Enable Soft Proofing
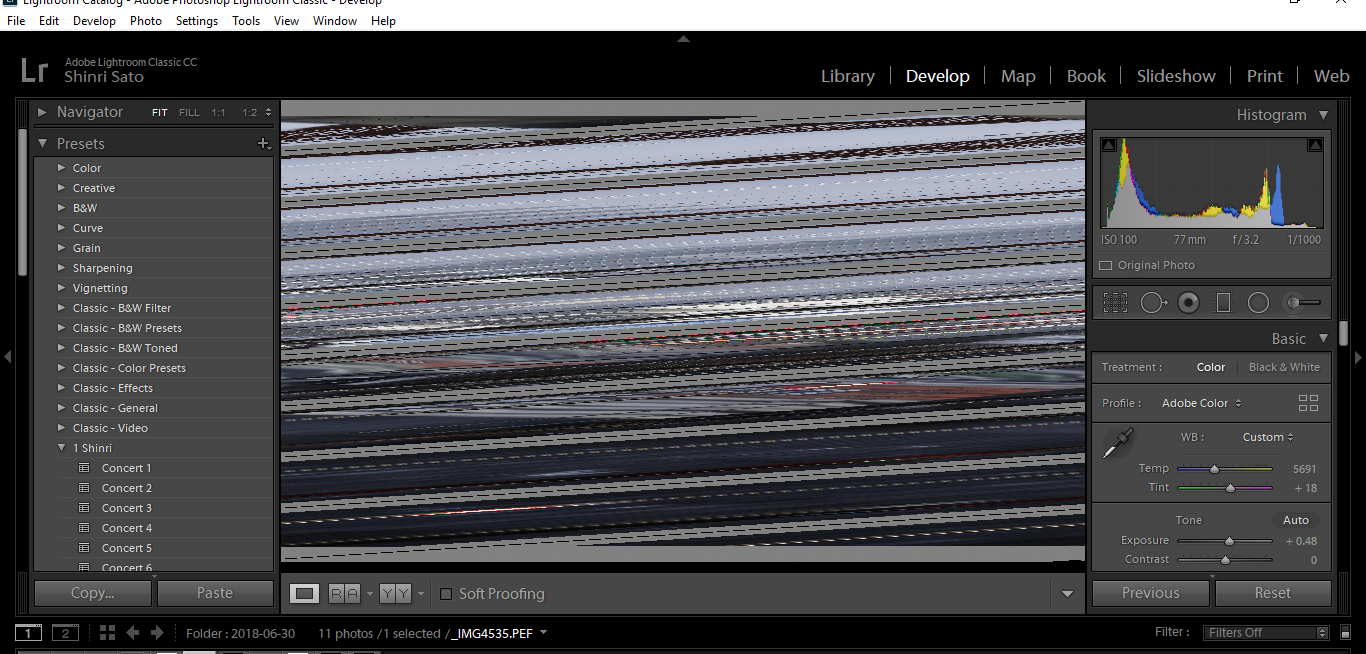Image resolution: width=1366 pixels, height=654 pixels. point(445,593)
